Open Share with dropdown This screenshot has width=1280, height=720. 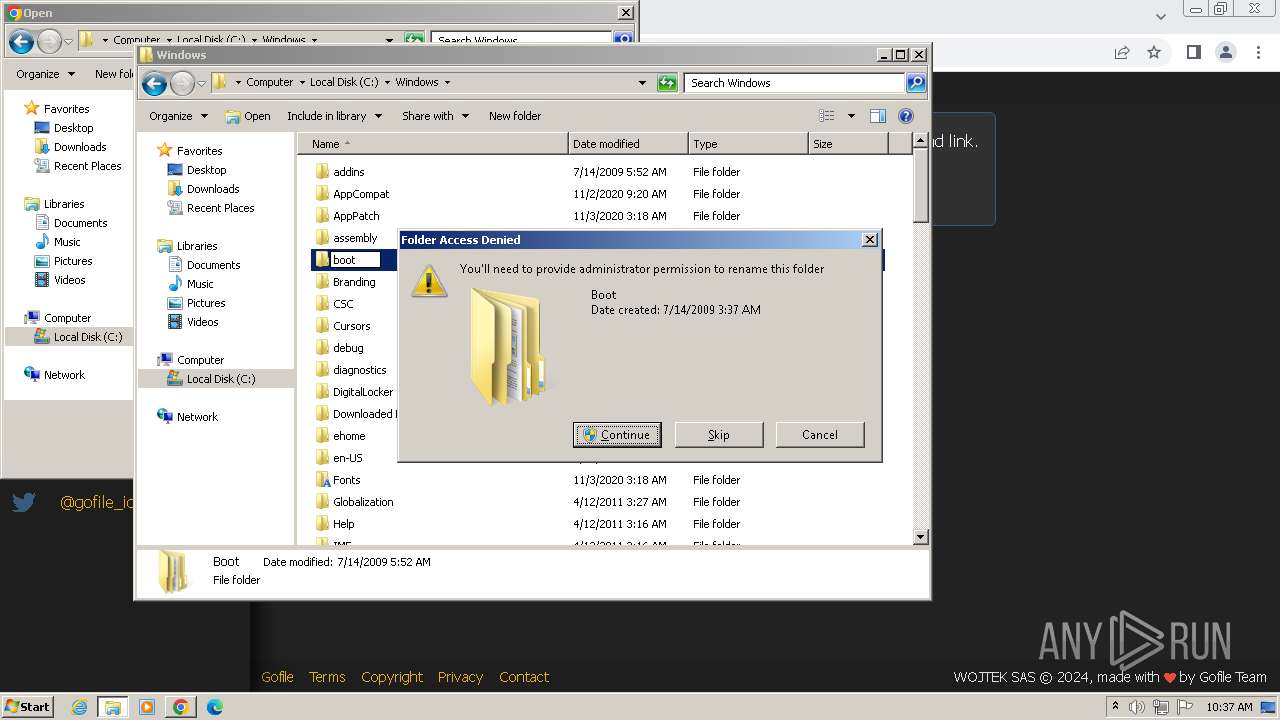[x=435, y=116]
